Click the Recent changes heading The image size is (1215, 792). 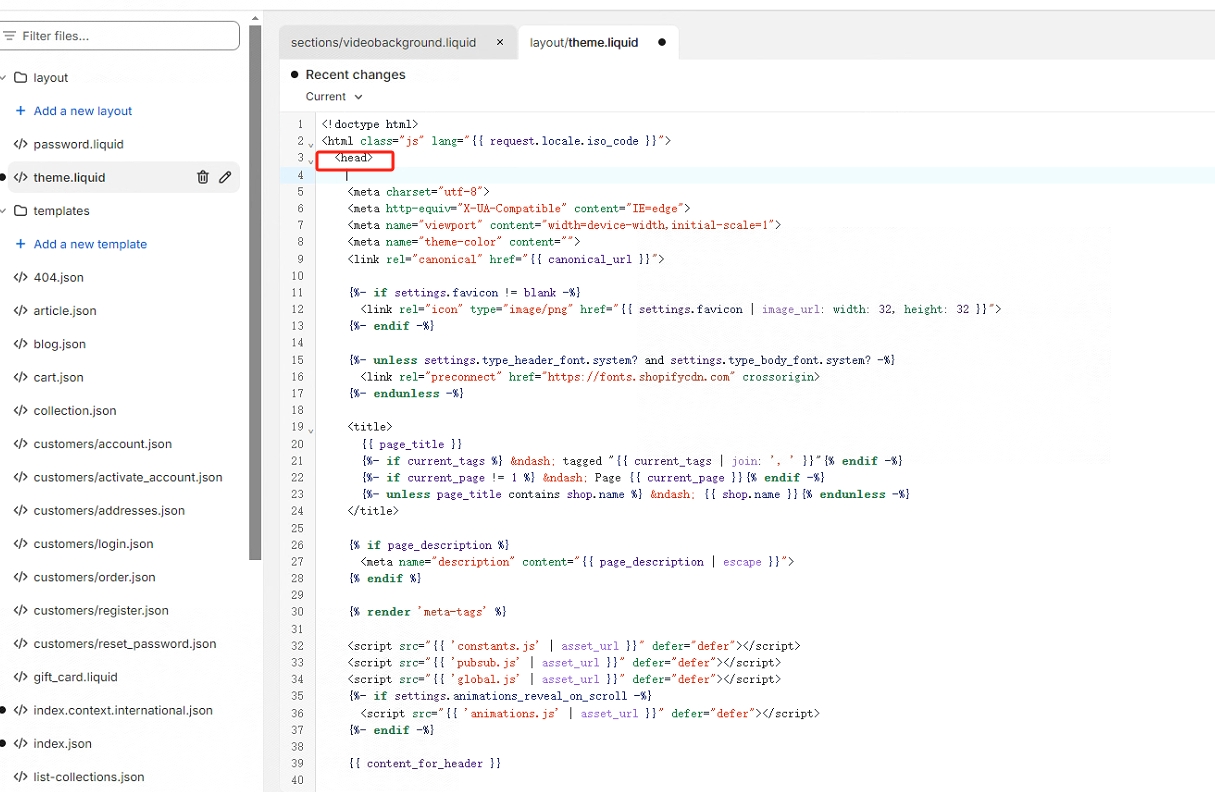(355, 75)
